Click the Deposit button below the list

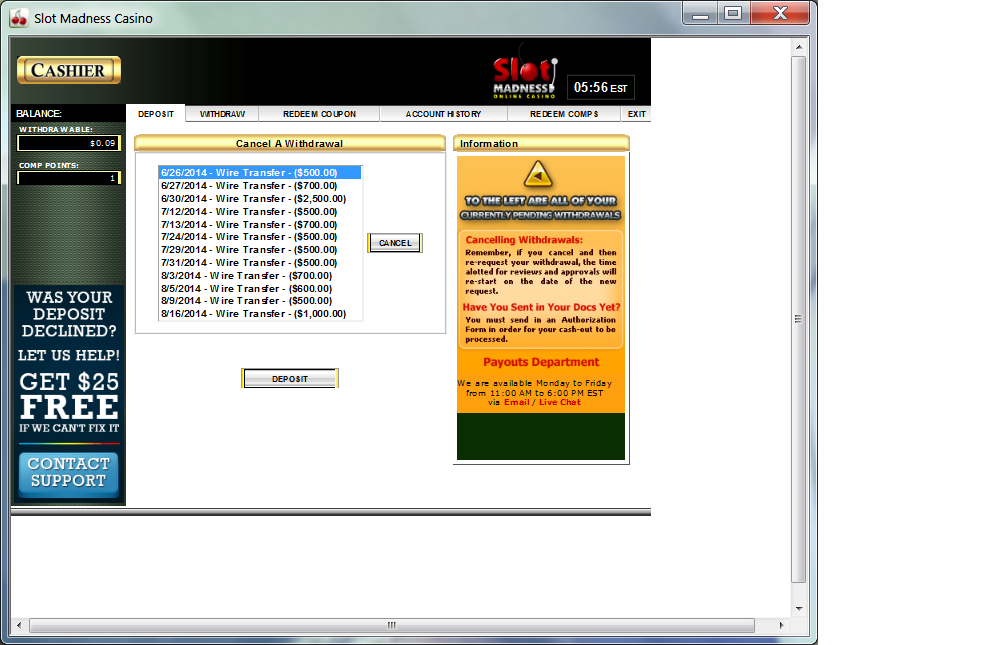290,379
